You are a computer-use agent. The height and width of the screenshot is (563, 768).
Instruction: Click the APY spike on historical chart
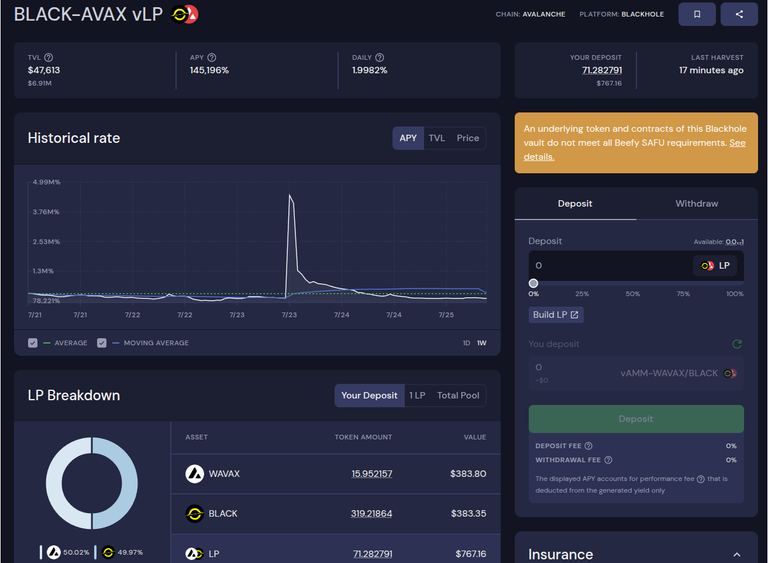[x=290, y=196]
